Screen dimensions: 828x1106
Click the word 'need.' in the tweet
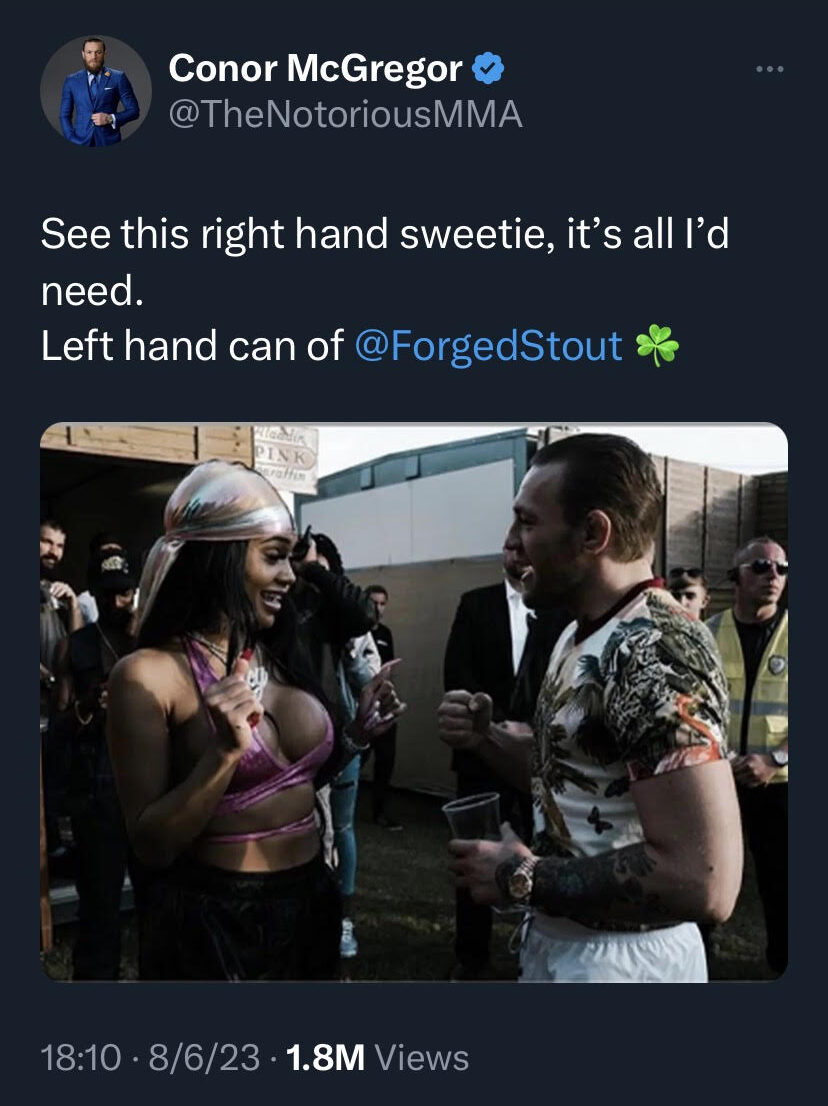point(92,290)
